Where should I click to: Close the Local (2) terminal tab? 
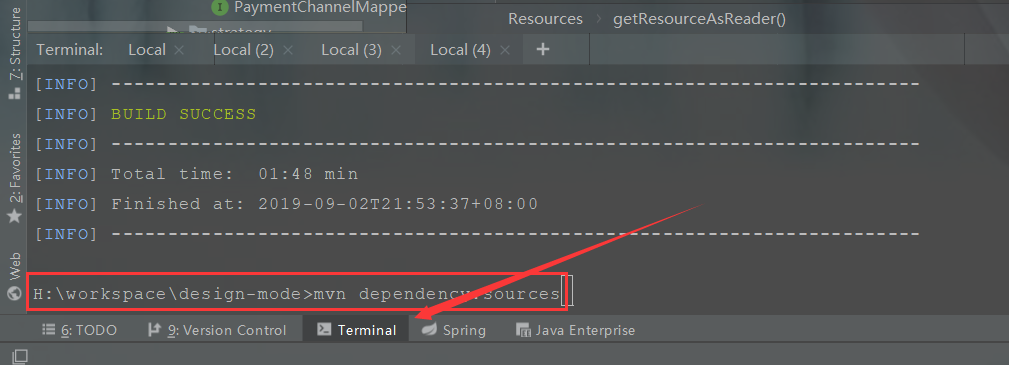(288, 50)
